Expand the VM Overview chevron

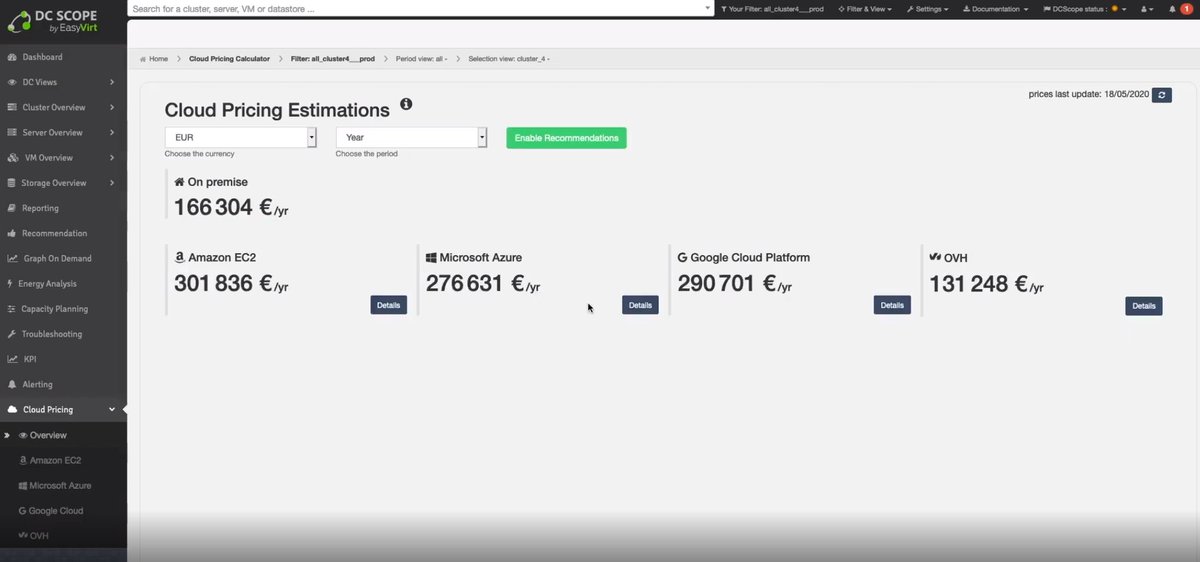pos(112,158)
